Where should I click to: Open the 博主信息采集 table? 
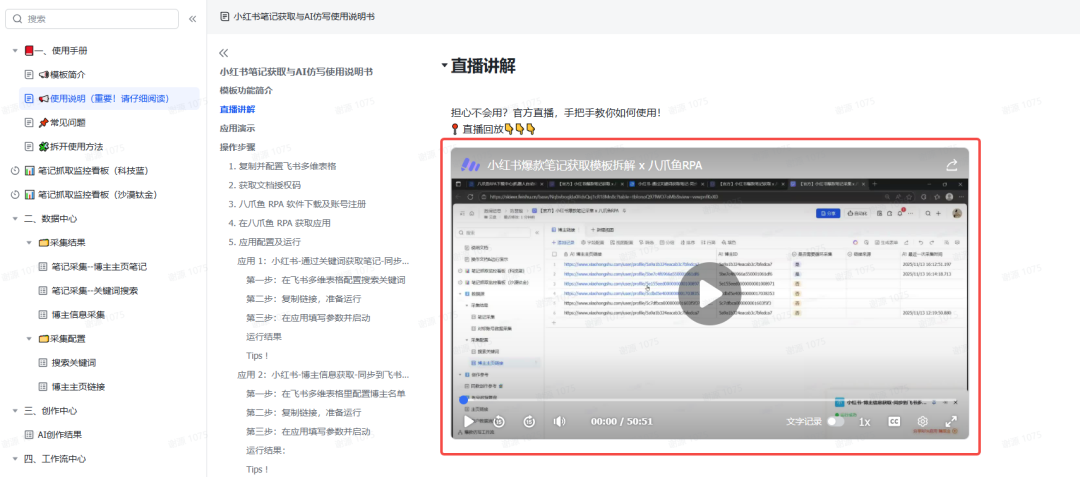(78, 315)
